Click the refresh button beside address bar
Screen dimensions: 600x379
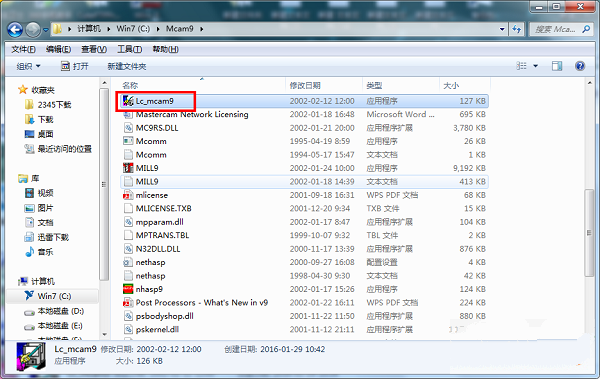(x=516, y=29)
